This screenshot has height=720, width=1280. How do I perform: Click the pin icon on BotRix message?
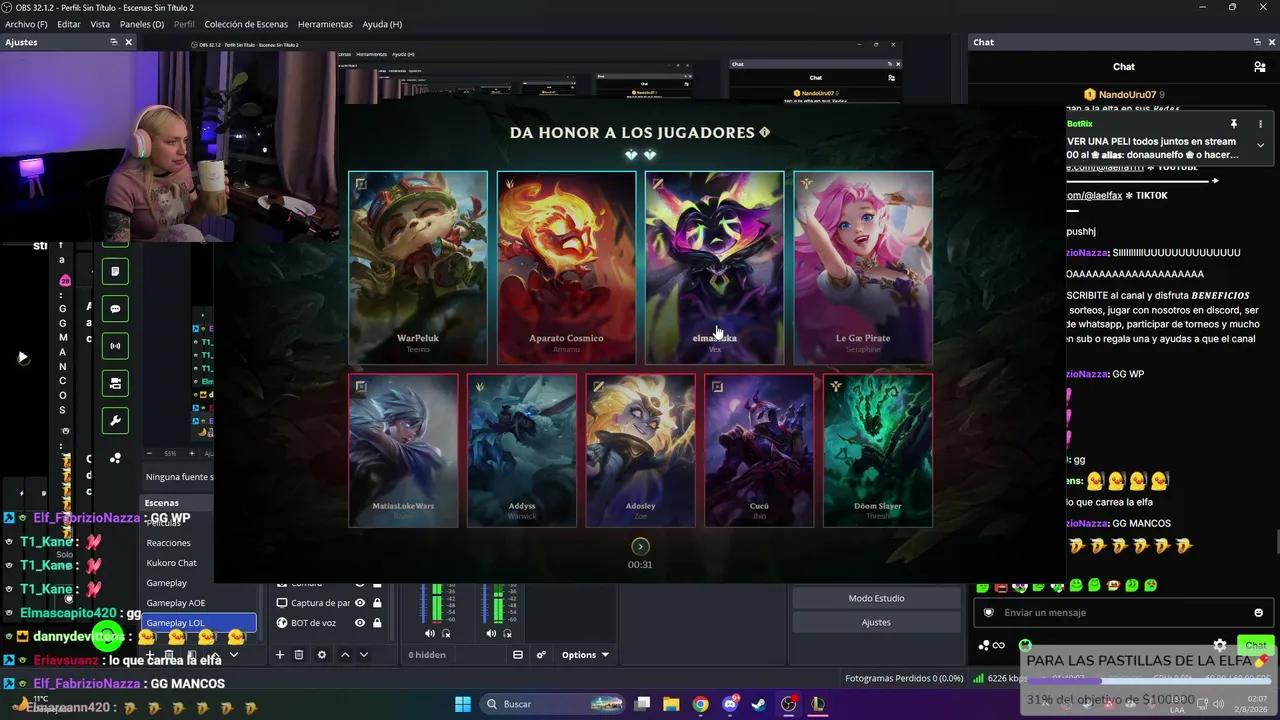[1234, 124]
